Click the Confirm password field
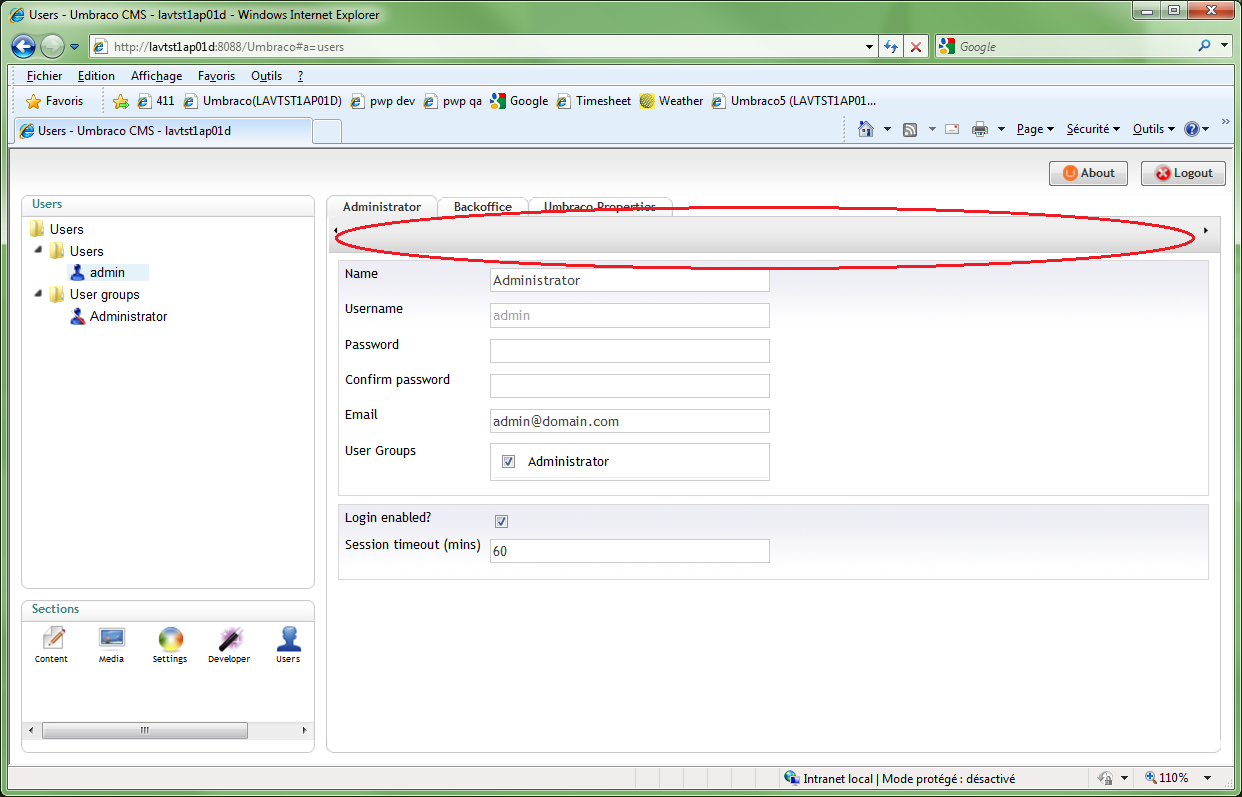The width and height of the screenshot is (1242, 797). pos(630,386)
